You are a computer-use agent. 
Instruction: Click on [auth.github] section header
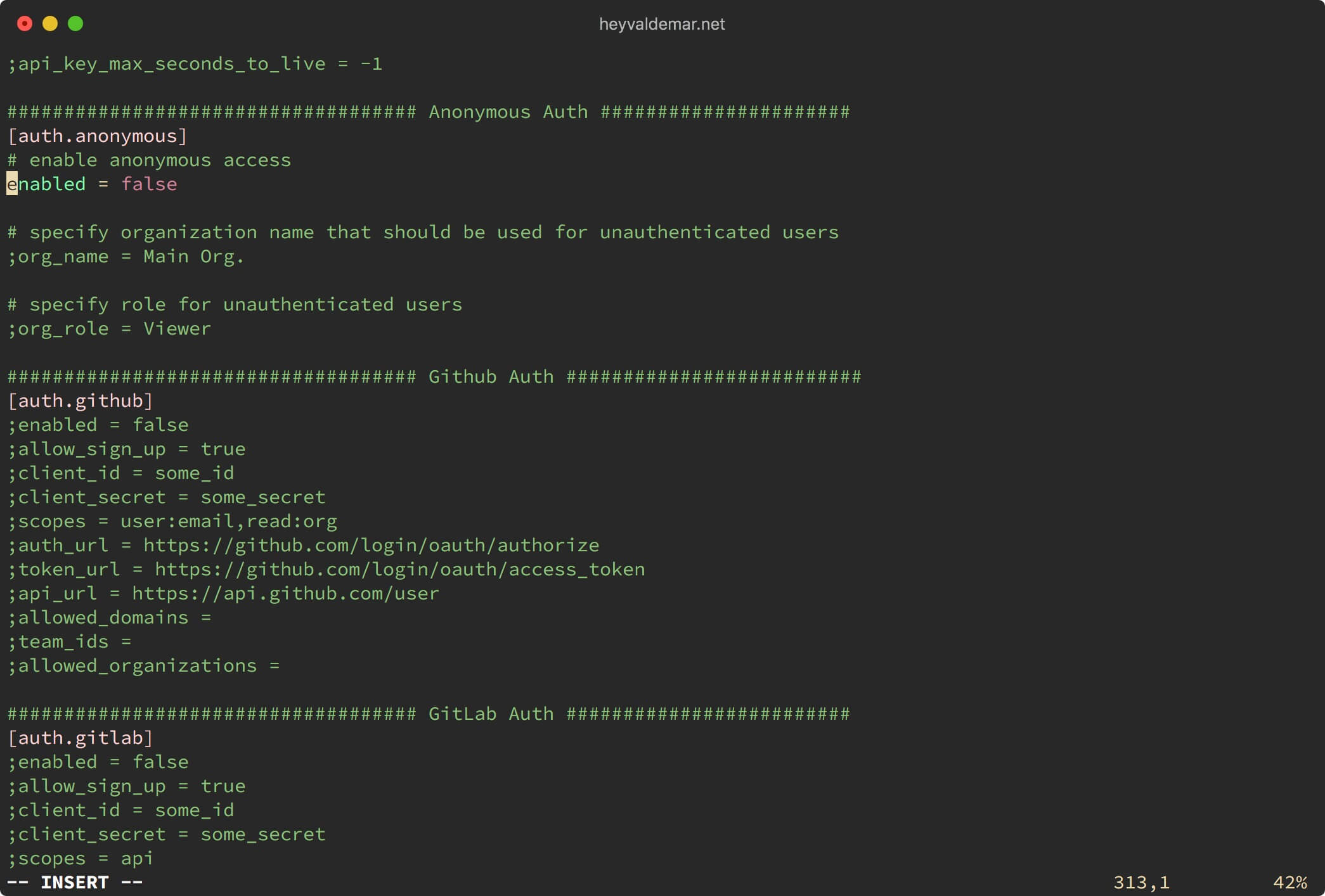click(x=81, y=400)
